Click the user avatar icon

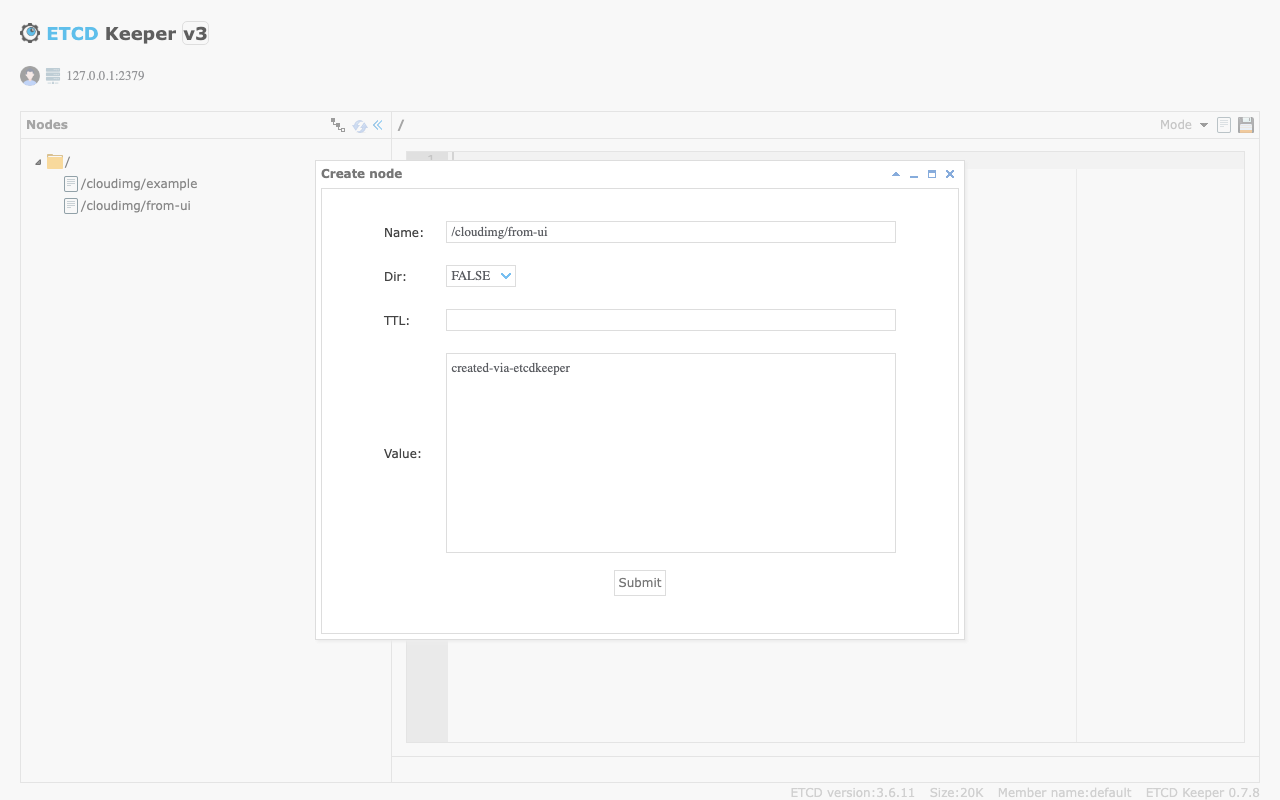(x=30, y=76)
